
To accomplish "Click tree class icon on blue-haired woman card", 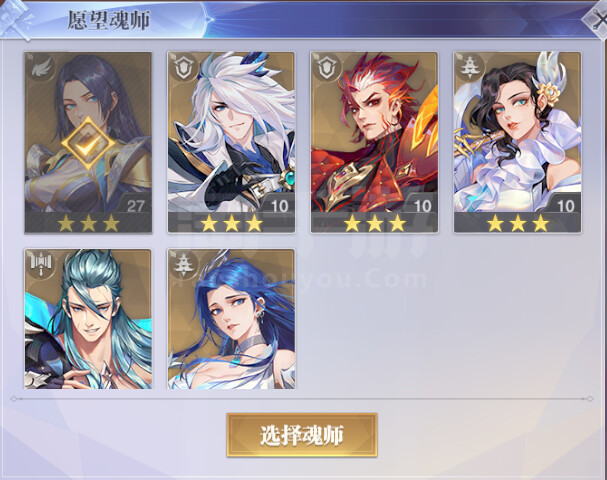I will click(x=184, y=264).
